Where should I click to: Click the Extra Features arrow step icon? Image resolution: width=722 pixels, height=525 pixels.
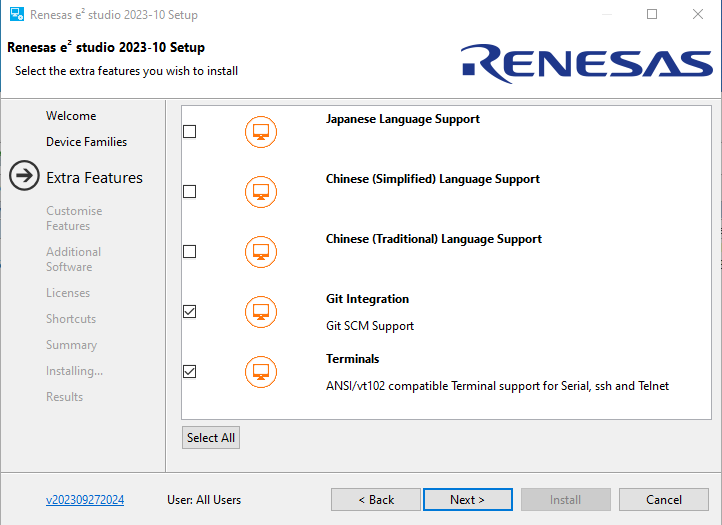click(24, 178)
